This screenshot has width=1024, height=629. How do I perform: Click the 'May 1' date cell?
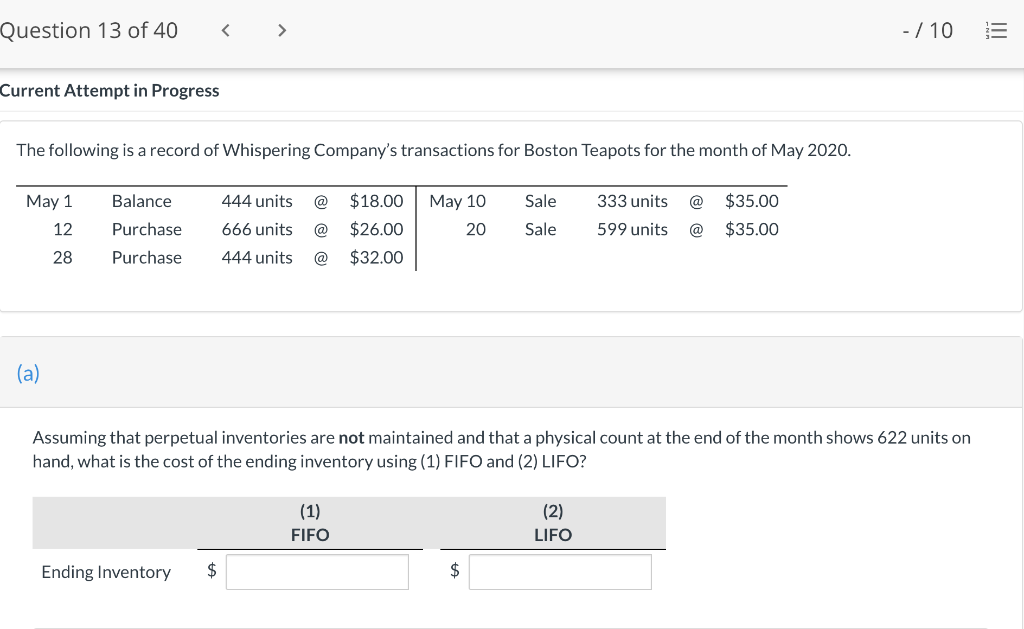[49, 201]
